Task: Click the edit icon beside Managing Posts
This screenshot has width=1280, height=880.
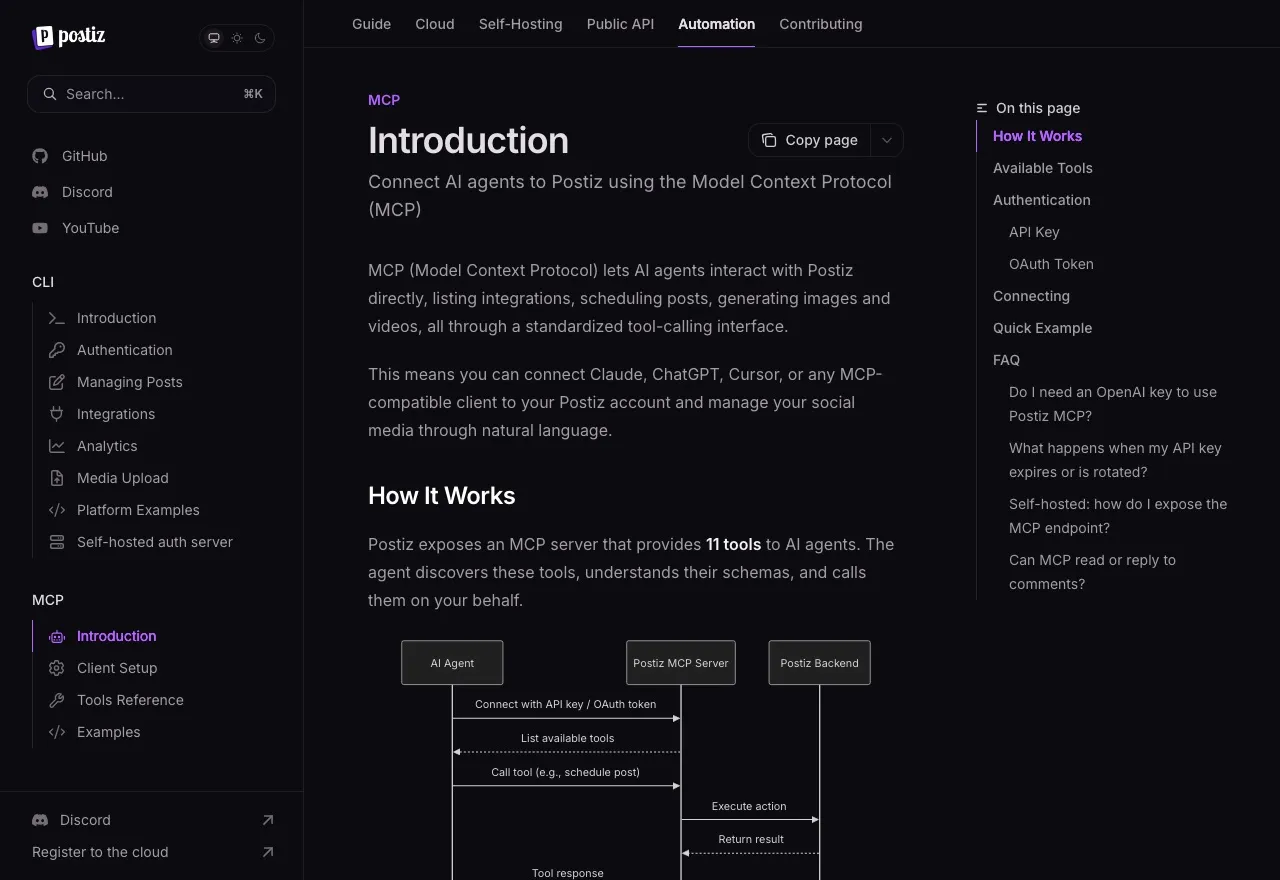Action: click(x=57, y=382)
